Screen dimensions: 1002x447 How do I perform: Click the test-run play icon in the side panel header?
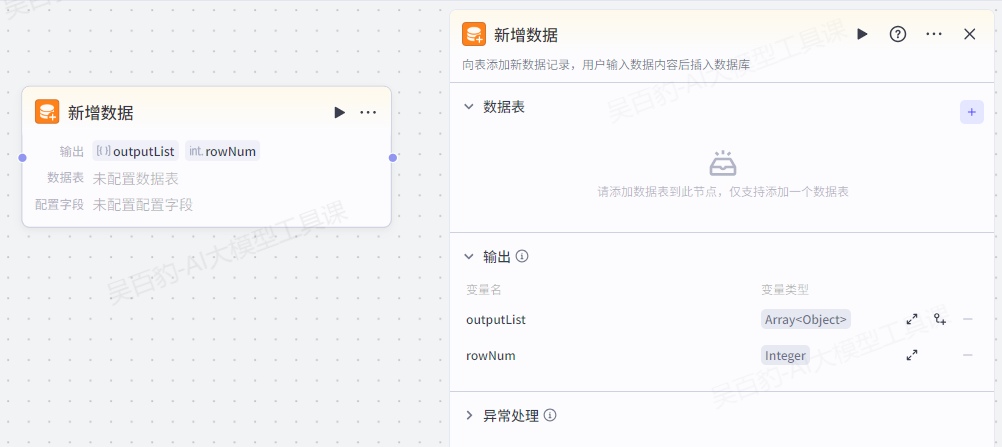(x=862, y=34)
